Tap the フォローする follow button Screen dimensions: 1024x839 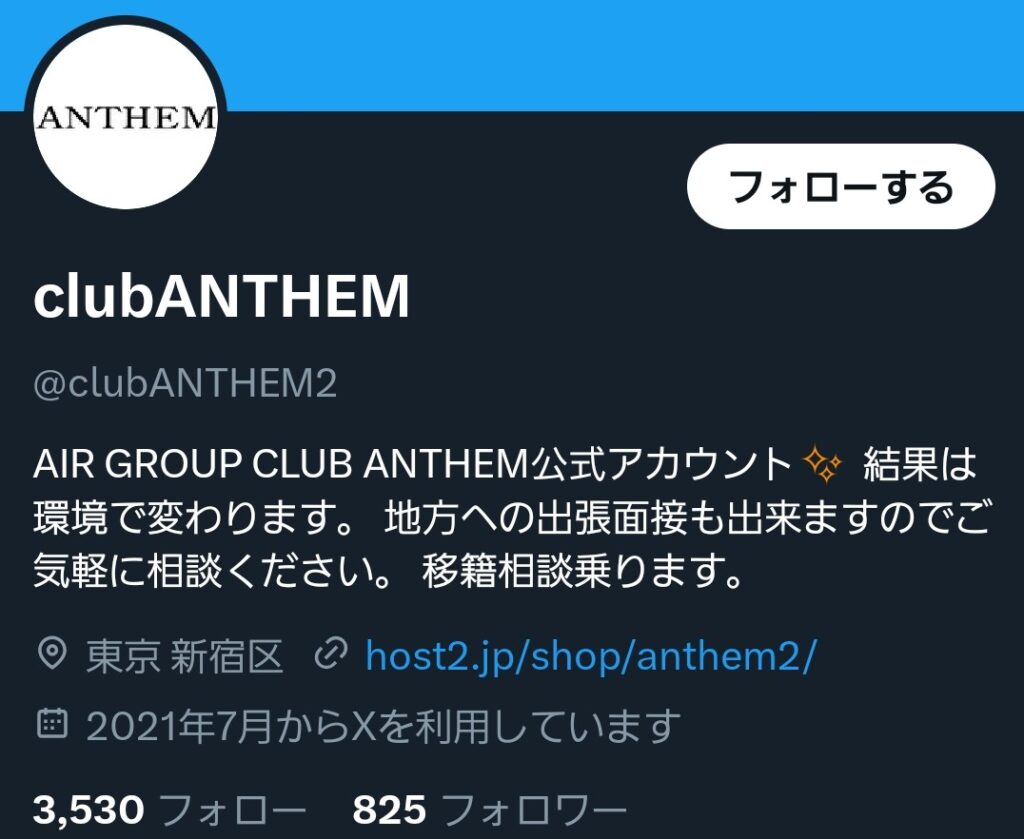(841, 187)
